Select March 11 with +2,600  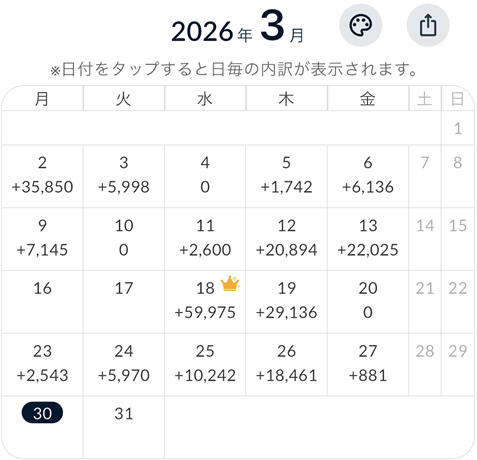coord(205,239)
